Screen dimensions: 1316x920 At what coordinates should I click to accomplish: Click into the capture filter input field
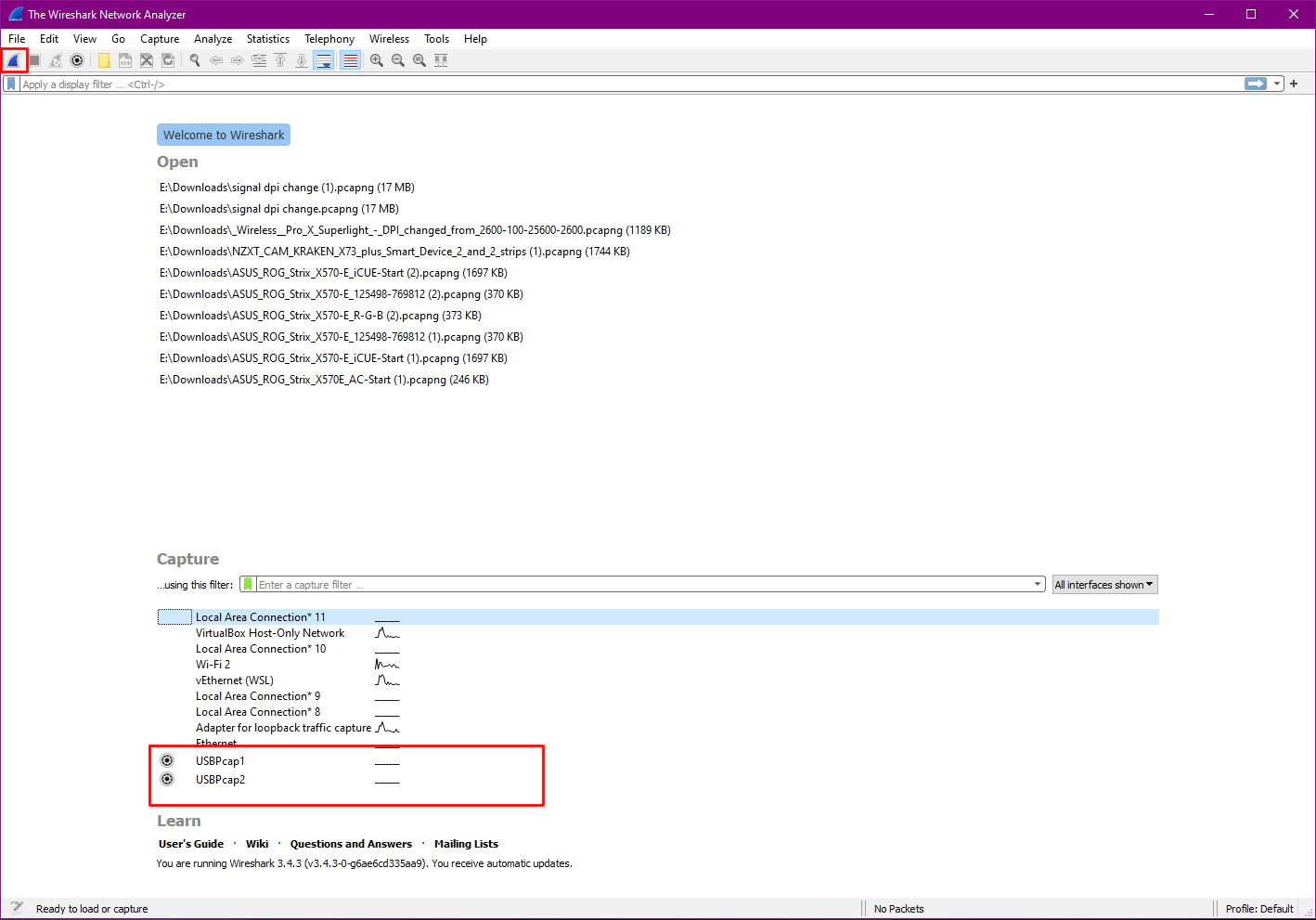click(645, 585)
